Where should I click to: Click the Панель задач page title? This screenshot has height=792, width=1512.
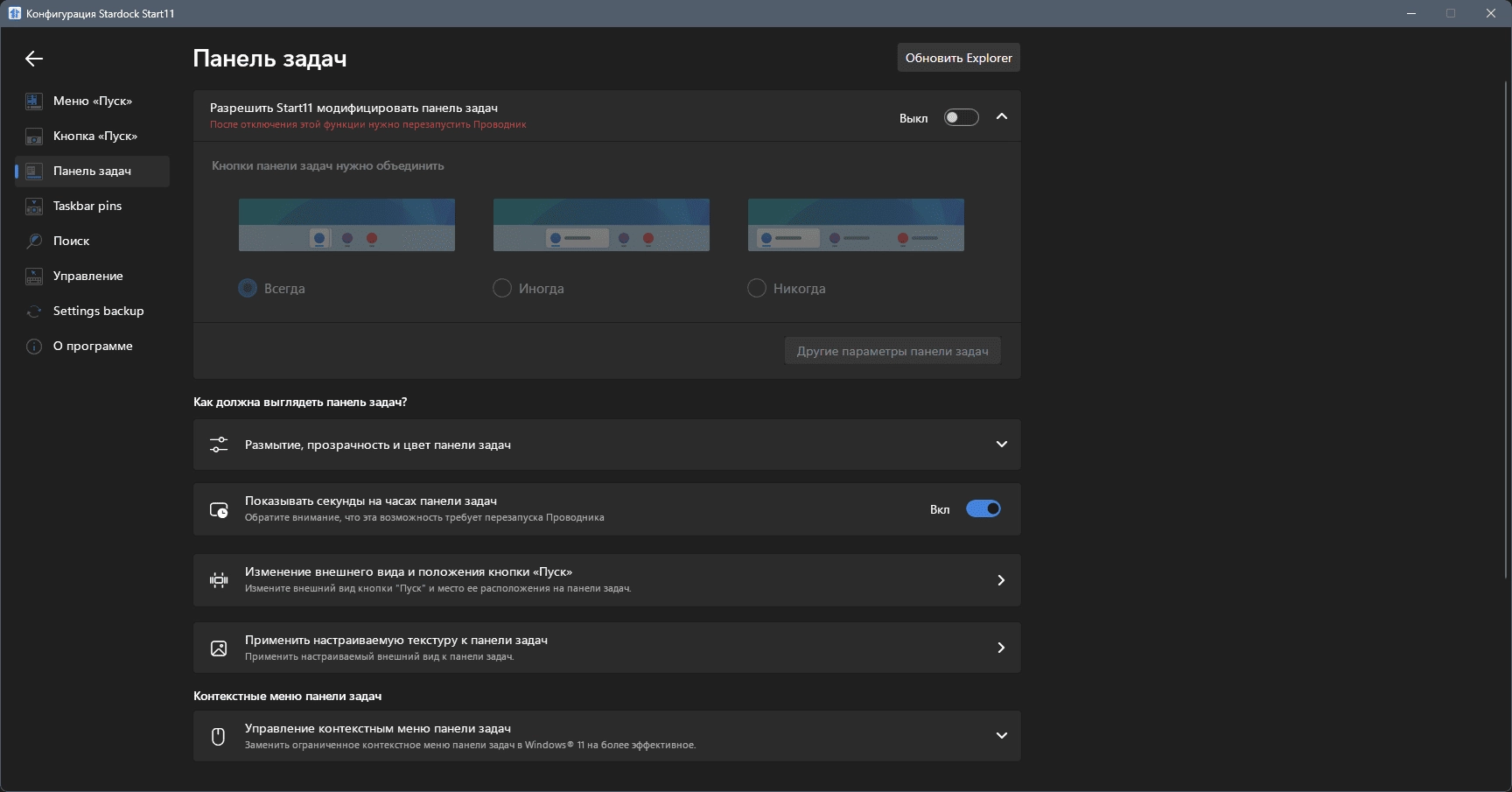point(269,59)
